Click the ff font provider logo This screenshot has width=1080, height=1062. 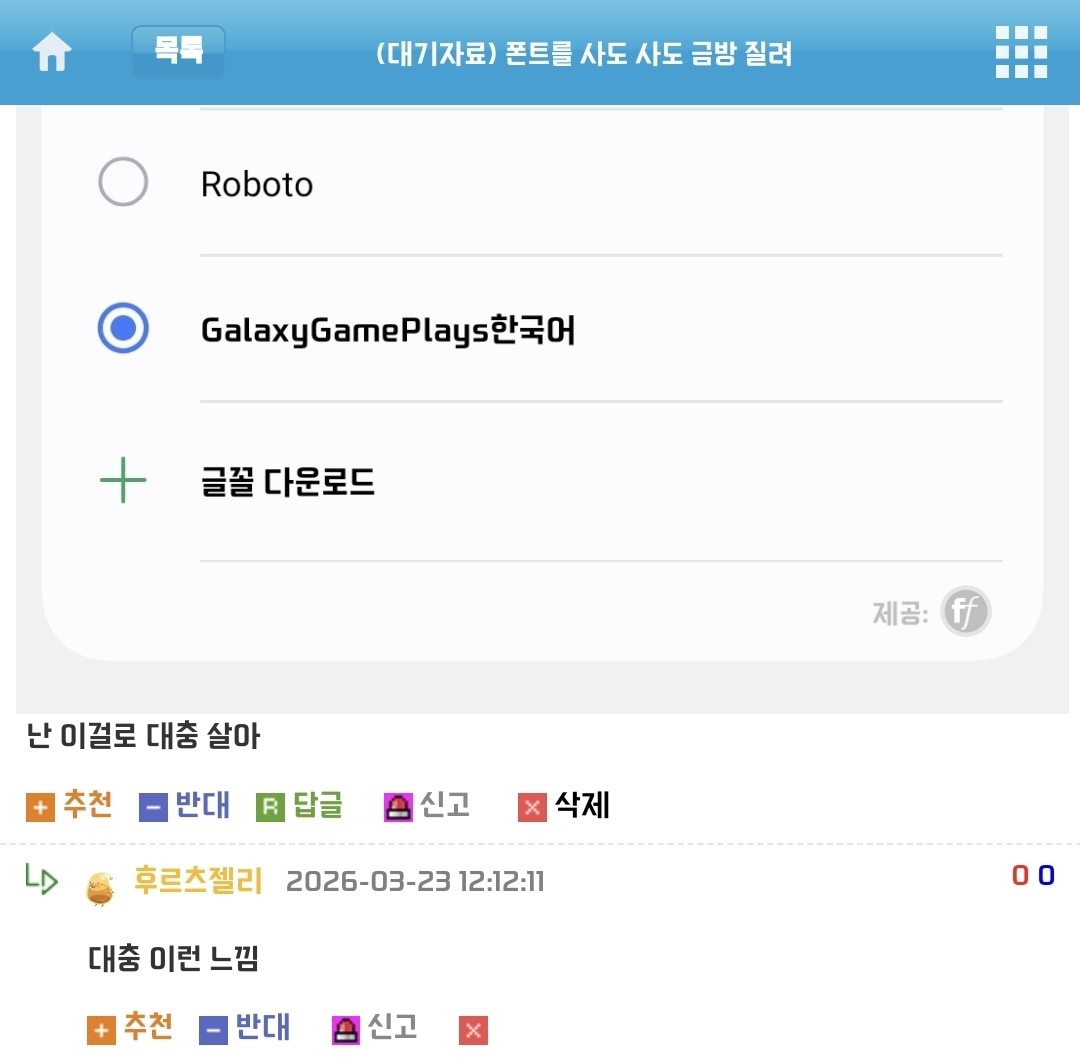tap(967, 612)
